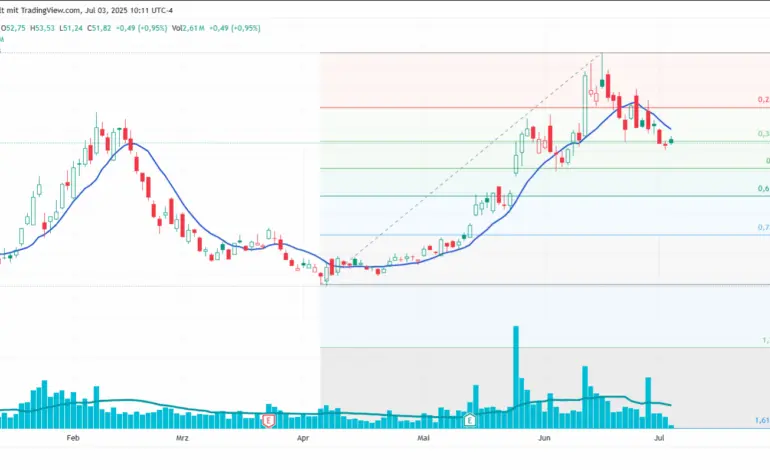Click the TradingView.com header text

[x=51, y=10]
